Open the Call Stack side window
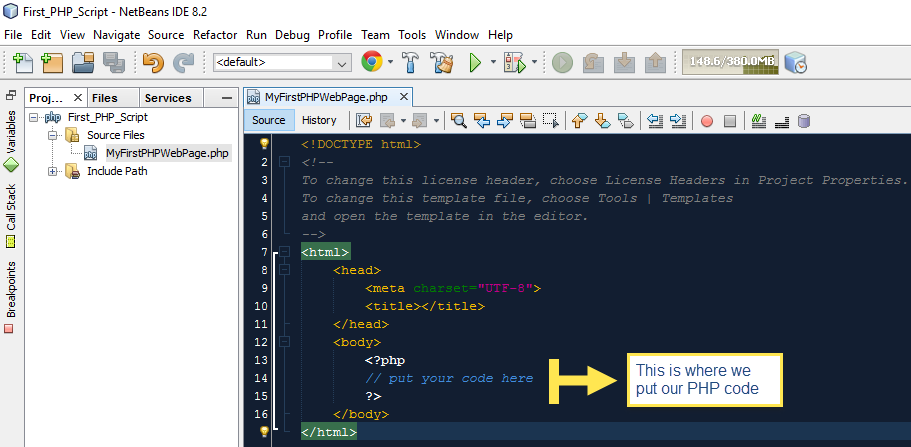Screen dimensions: 911x447 (x=11, y=216)
